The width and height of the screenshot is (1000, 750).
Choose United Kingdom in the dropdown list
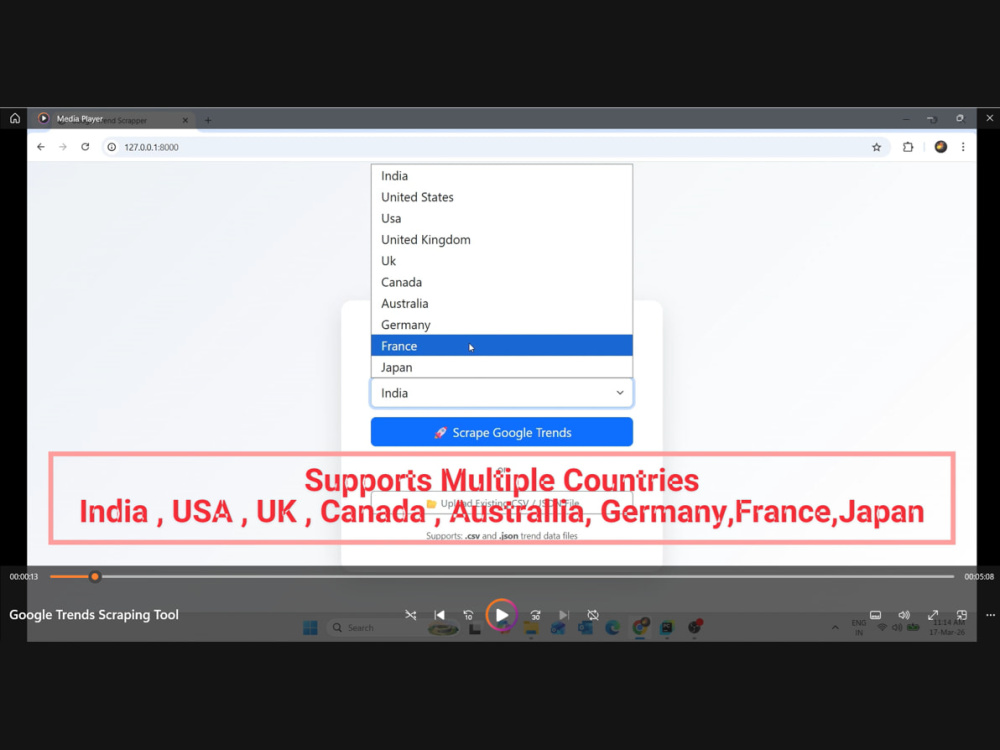(x=501, y=240)
